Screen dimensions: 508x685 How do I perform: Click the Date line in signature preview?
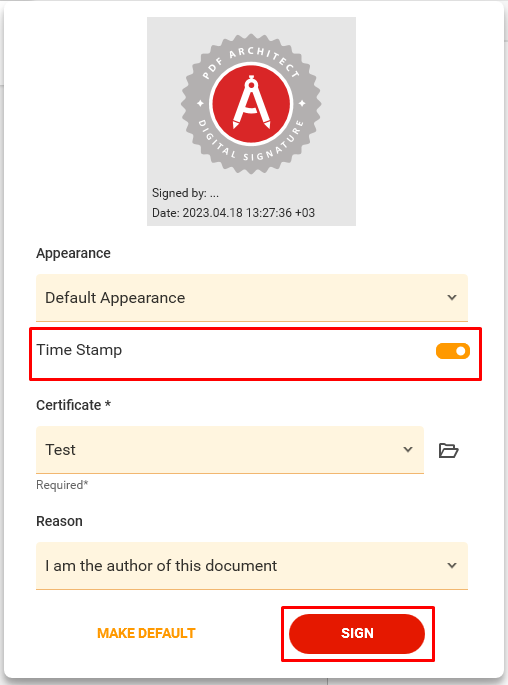click(x=233, y=213)
